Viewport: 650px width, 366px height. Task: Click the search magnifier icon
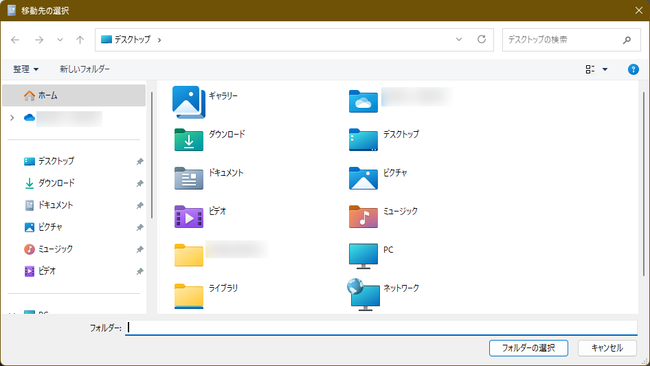[x=627, y=40]
